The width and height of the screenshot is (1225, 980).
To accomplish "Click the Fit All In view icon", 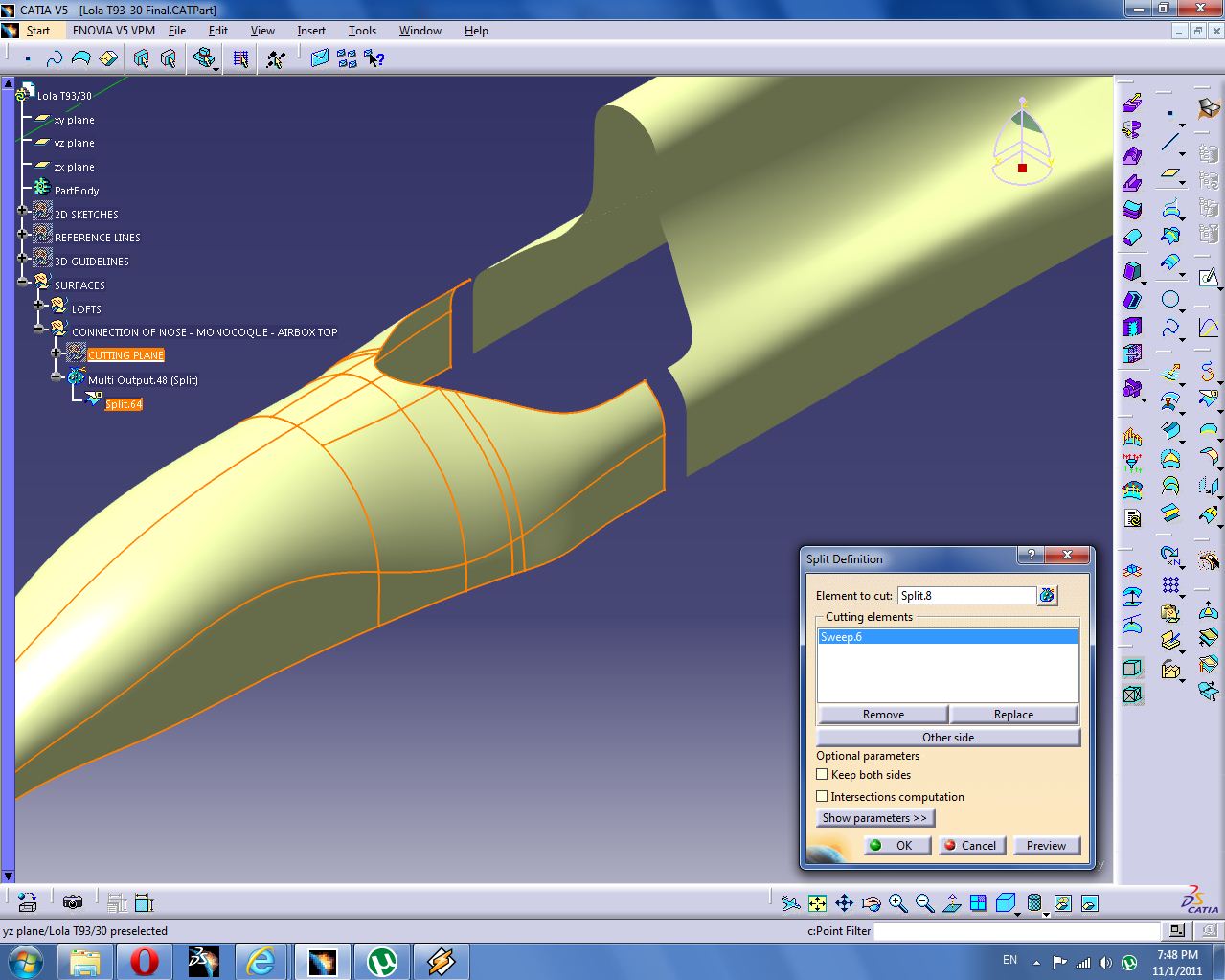I will coord(817,902).
